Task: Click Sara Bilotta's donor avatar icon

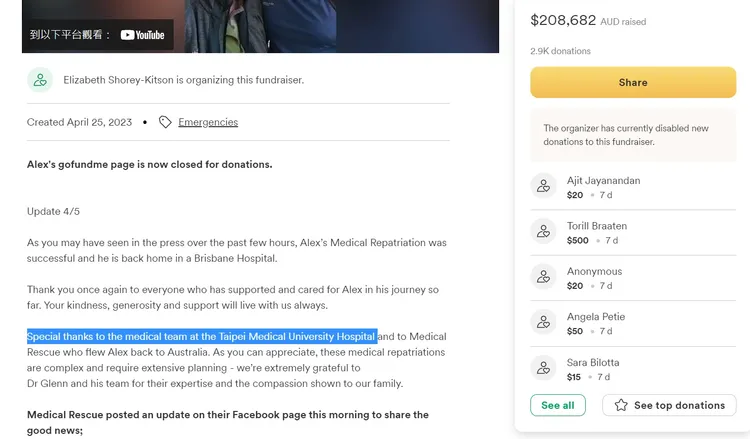Action: coord(543,368)
